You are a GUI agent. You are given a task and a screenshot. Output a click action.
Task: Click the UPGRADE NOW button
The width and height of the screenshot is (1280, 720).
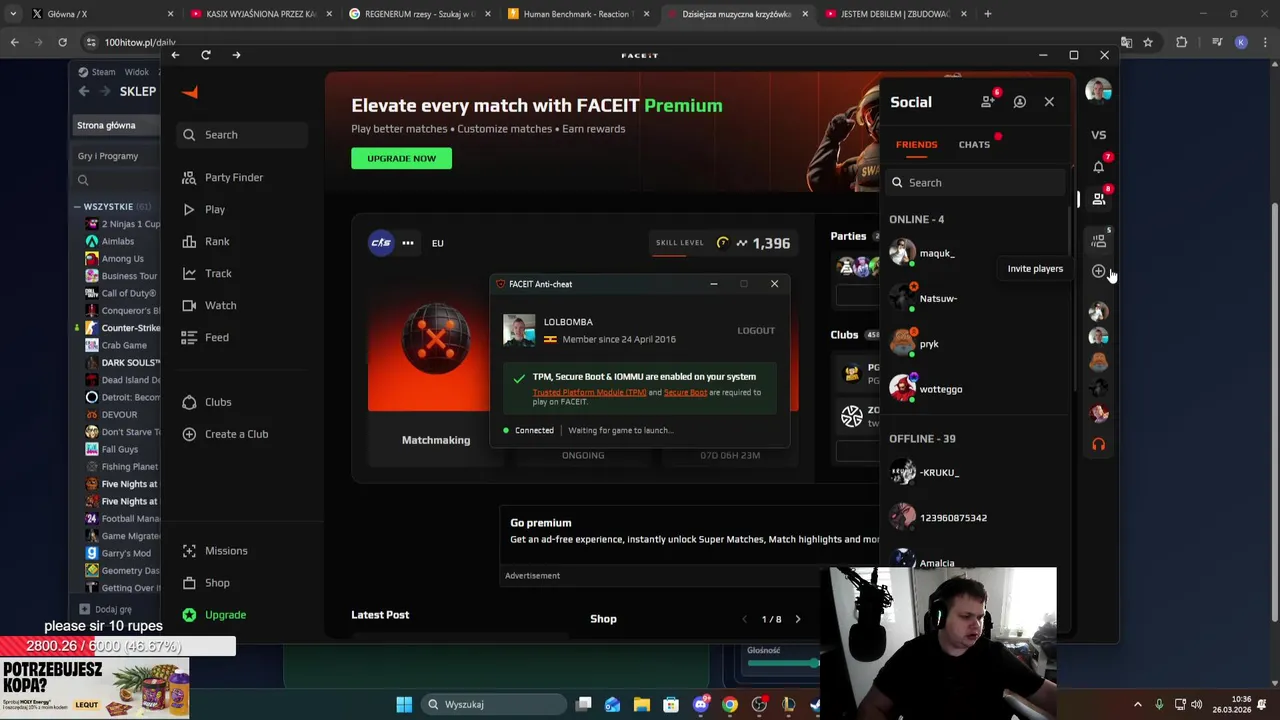tap(401, 158)
